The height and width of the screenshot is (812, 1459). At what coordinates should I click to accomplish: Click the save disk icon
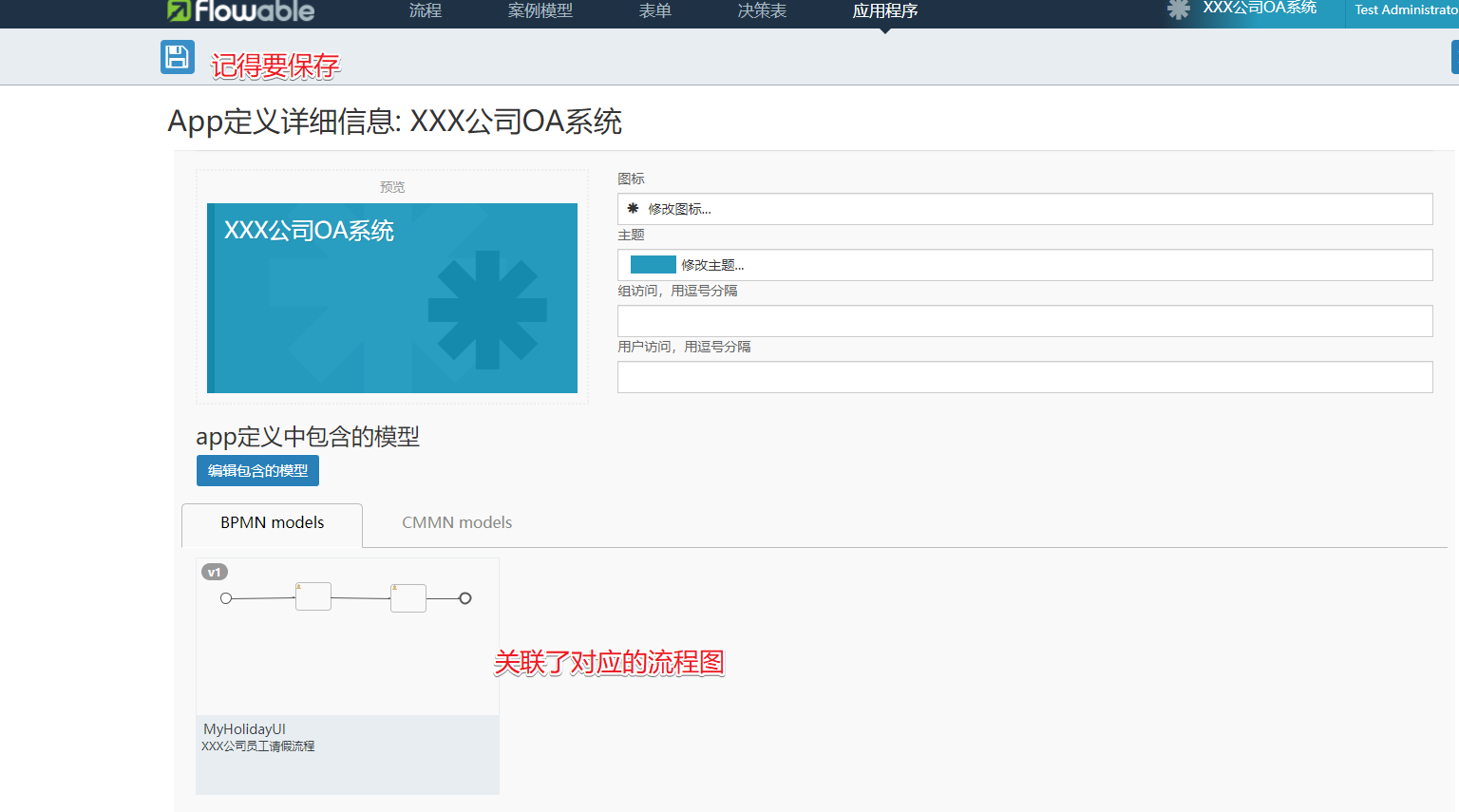coord(178,57)
